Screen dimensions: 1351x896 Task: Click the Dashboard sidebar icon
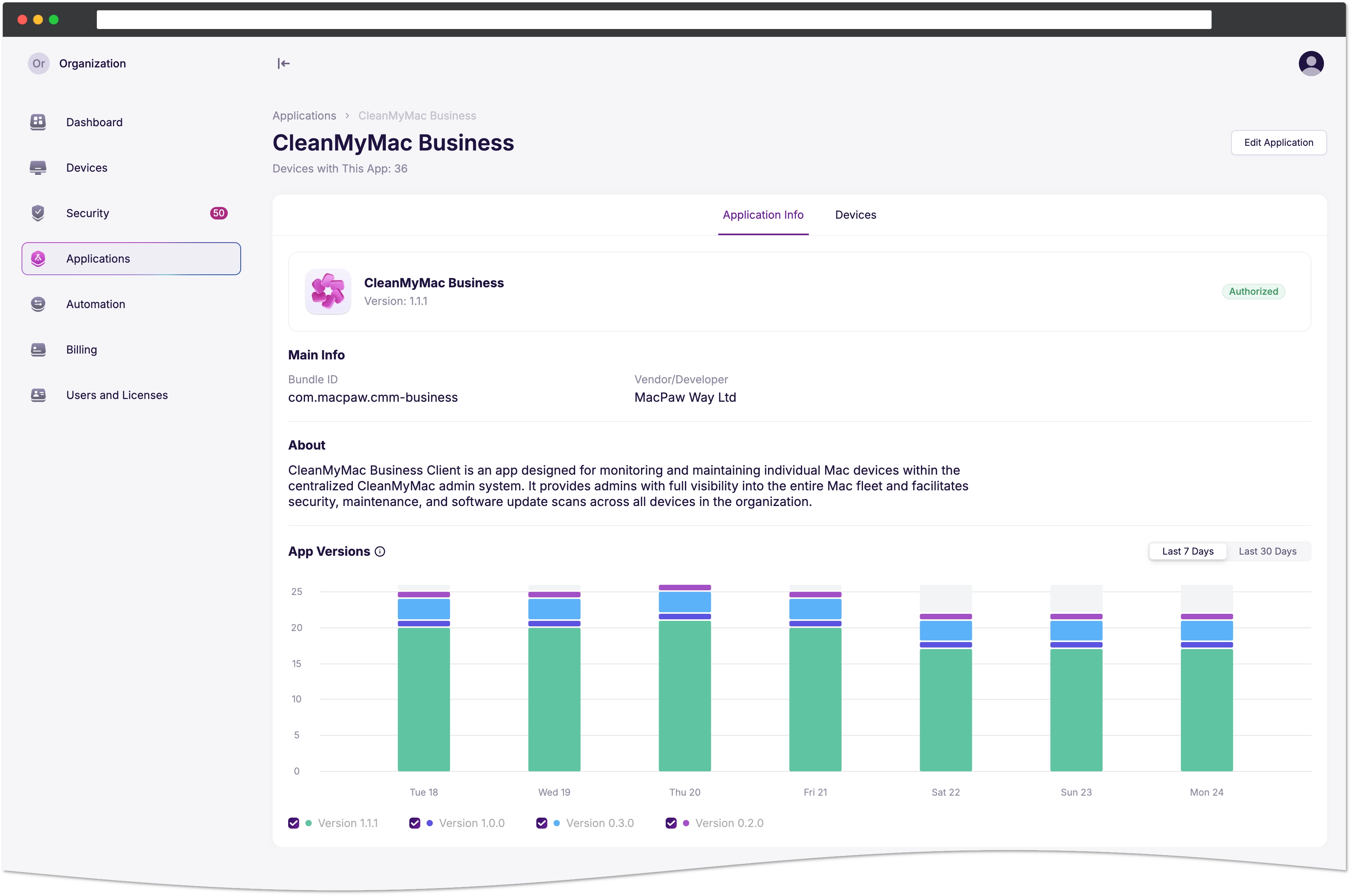tap(38, 121)
